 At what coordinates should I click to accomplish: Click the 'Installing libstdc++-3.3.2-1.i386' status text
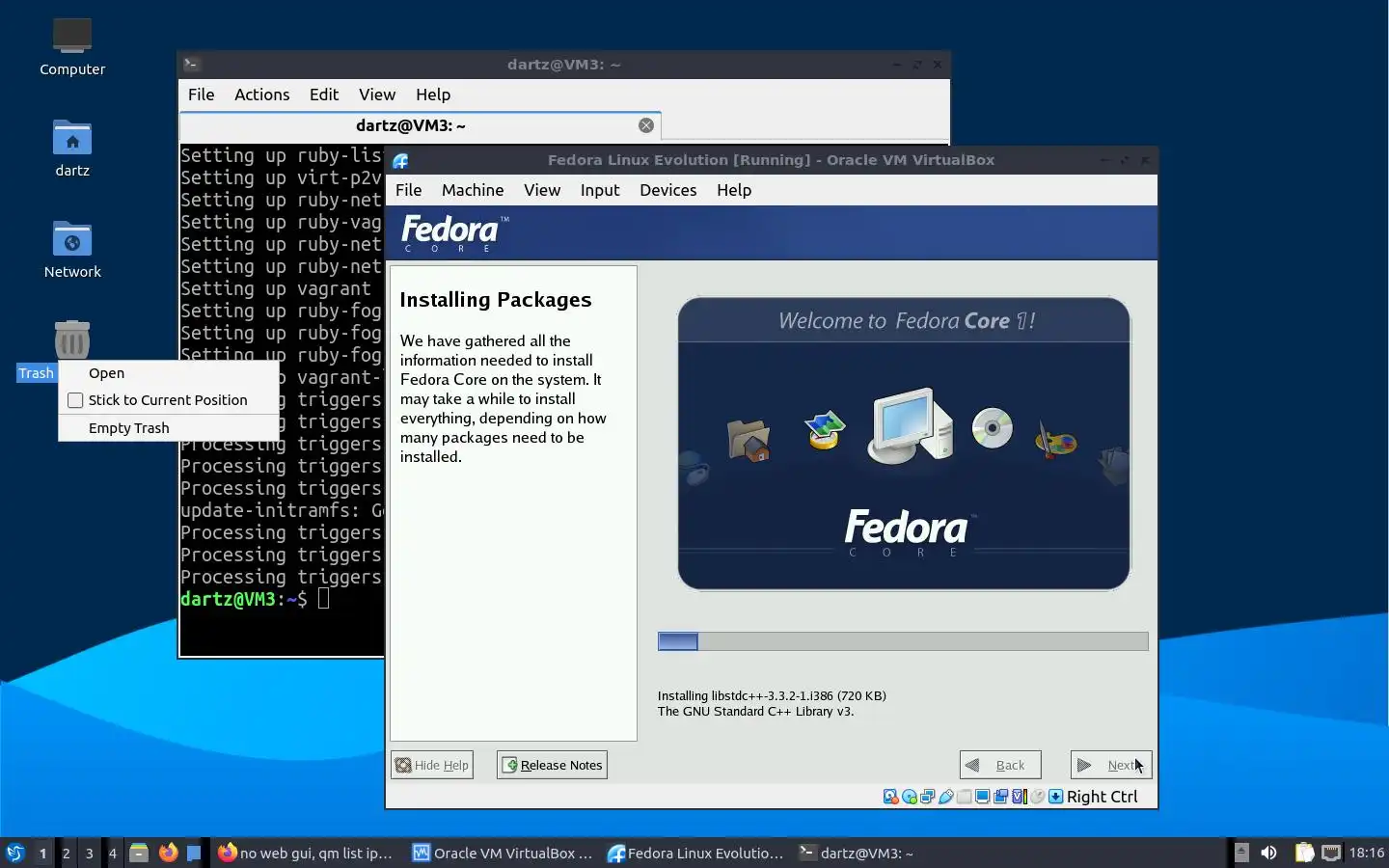click(x=772, y=695)
